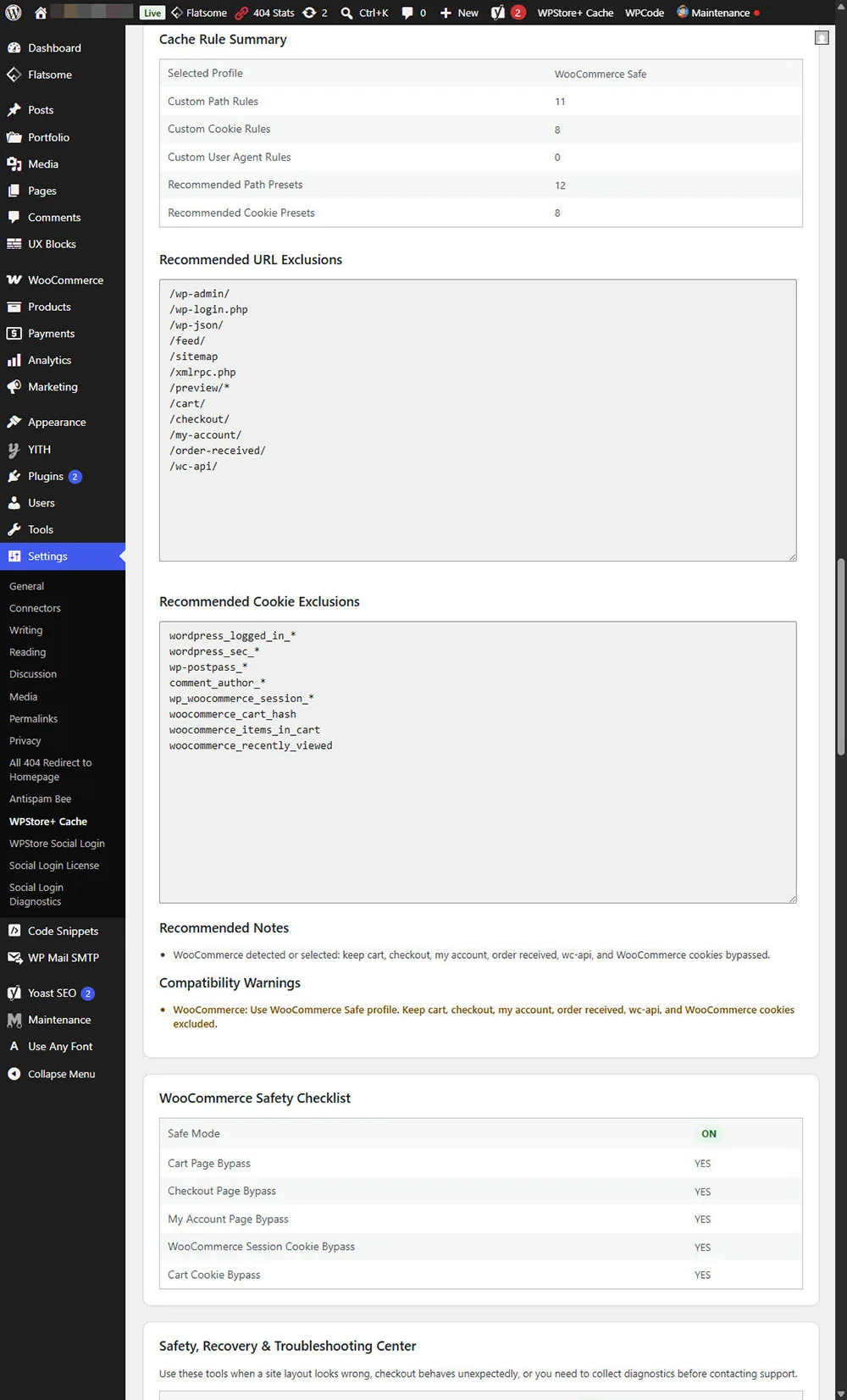Open All 404 Redirect to Homepage
This screenshot has width=847, height=1400.
click(x=50, y=770)
